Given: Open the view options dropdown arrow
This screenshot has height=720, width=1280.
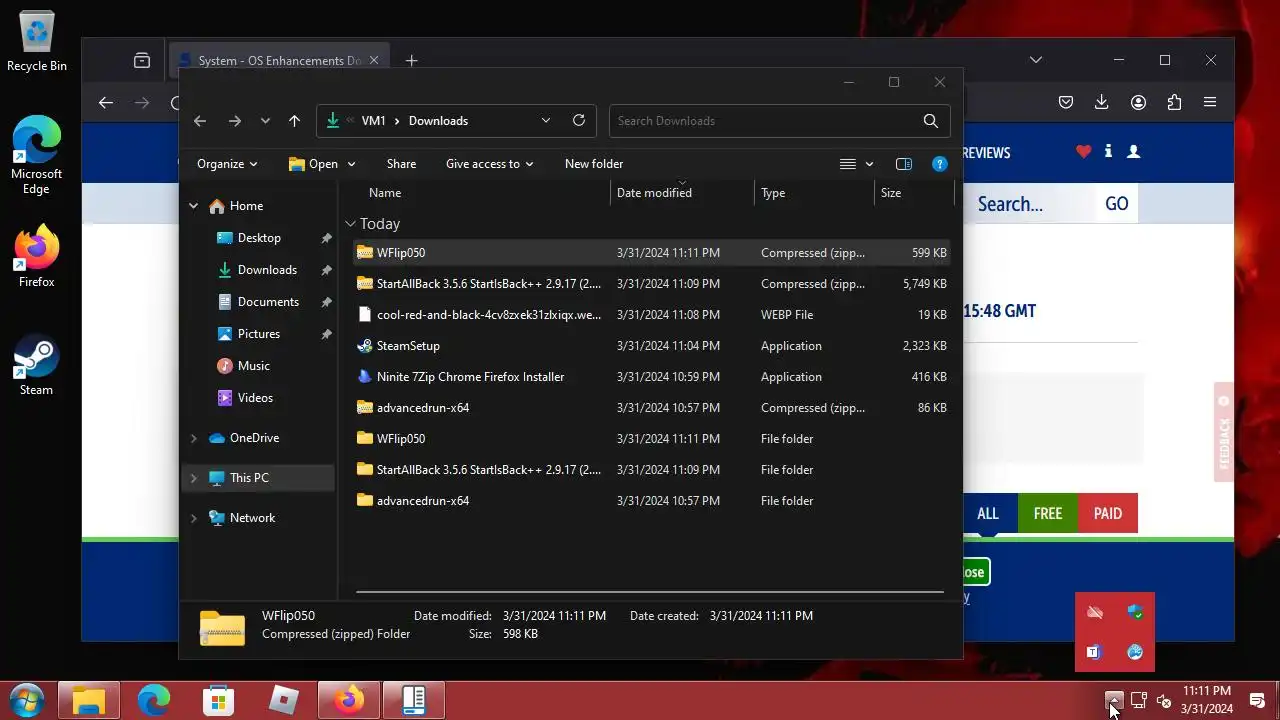Looking at the screenshot, I should click(x=869, y=164).
